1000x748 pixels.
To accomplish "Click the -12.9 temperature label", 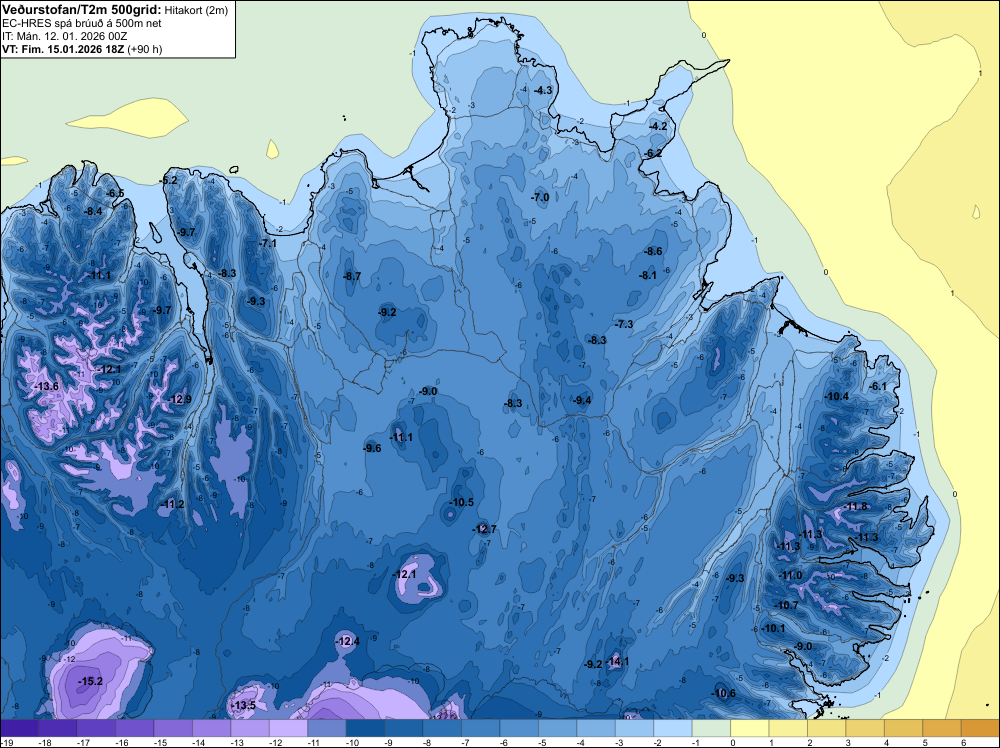I will pos(179,399).
